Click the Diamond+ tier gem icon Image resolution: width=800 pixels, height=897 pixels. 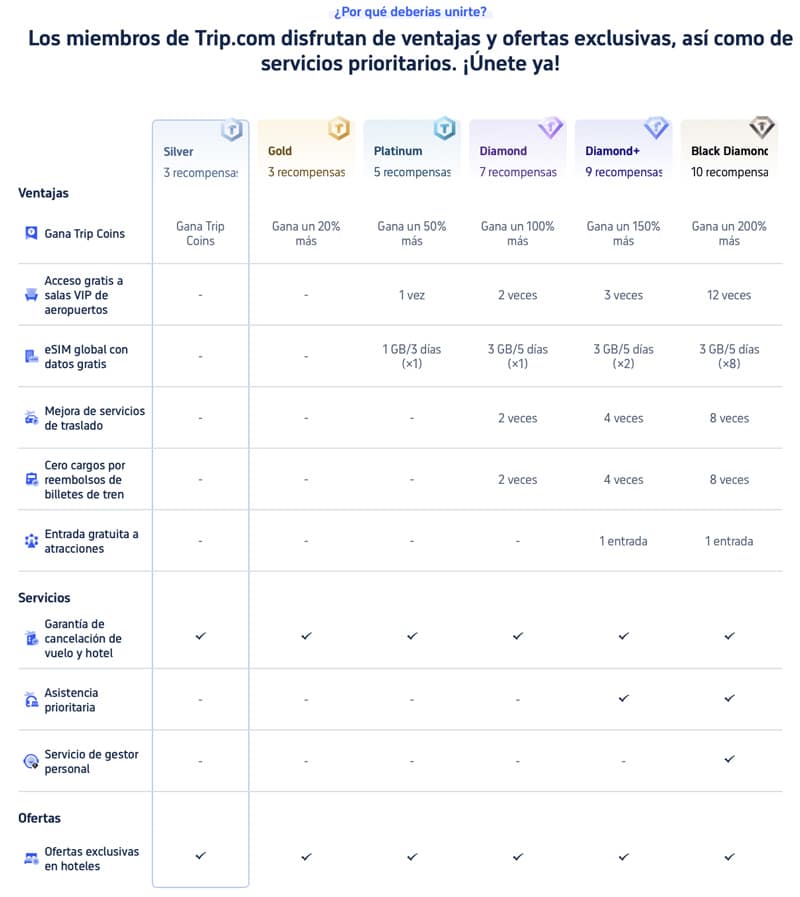(x=656, y=128)
